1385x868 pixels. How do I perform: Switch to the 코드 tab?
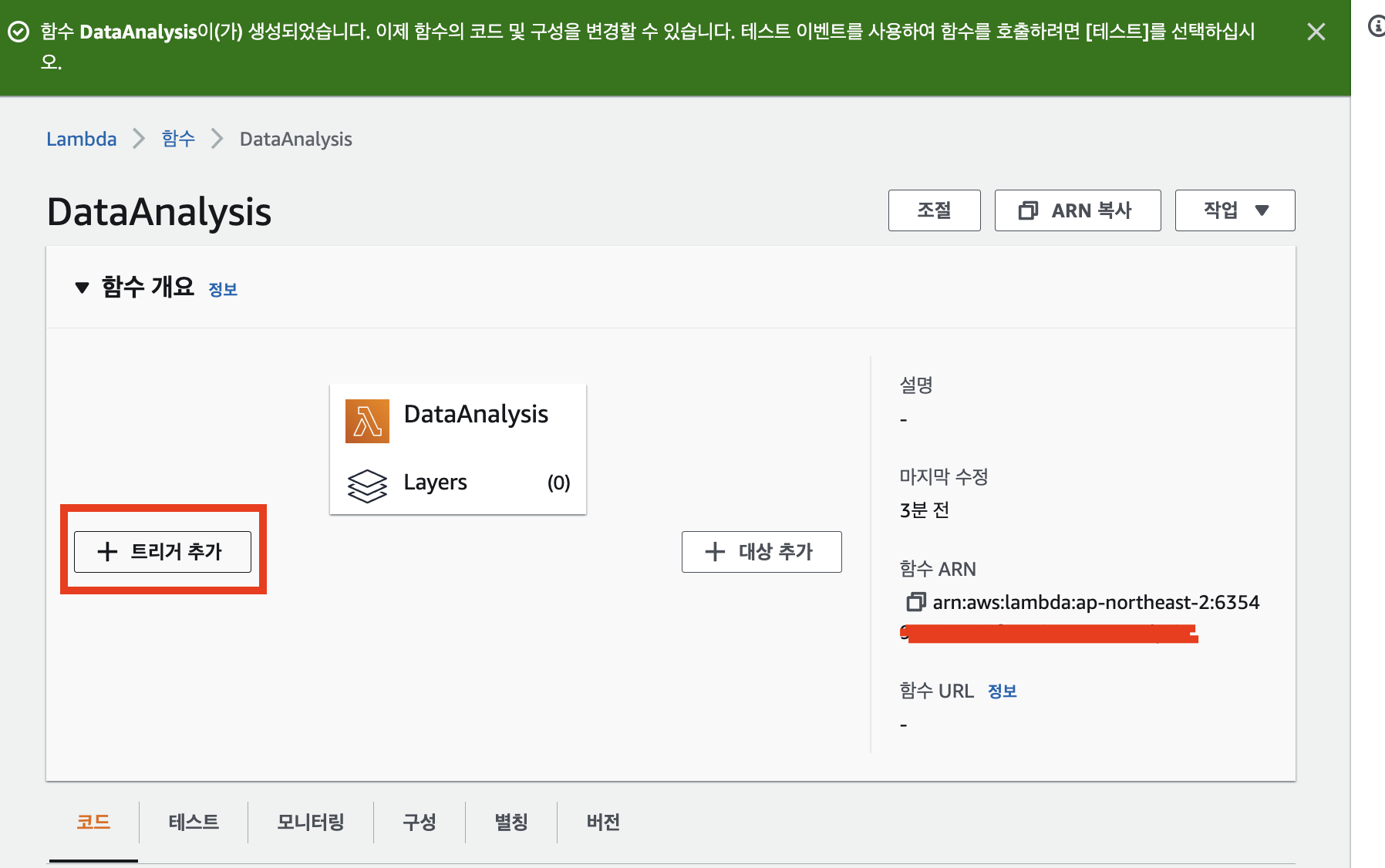tap(93, 823)
